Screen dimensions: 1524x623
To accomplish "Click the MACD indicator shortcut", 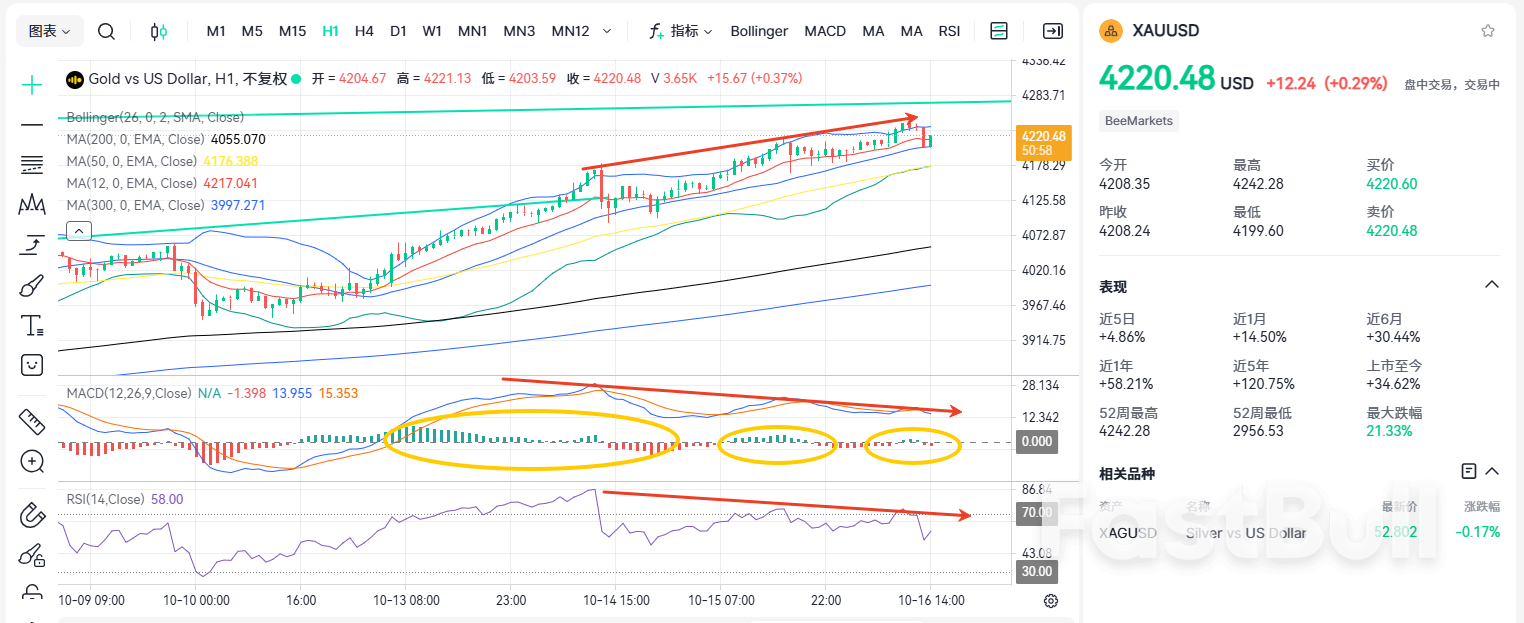I will click(825, 31).
